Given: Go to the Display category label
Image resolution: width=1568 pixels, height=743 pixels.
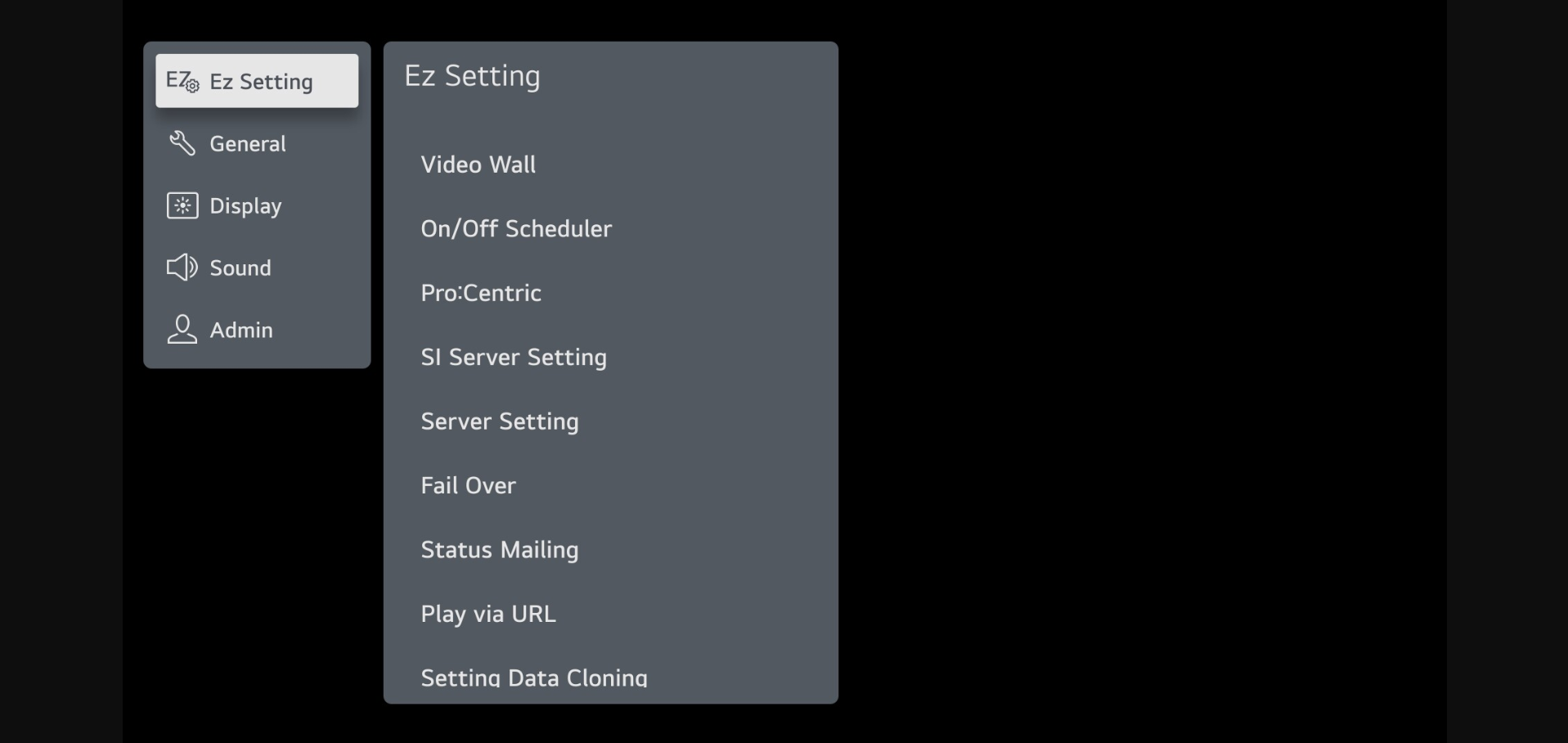Looking at the screenshot, I should point(245,206).
